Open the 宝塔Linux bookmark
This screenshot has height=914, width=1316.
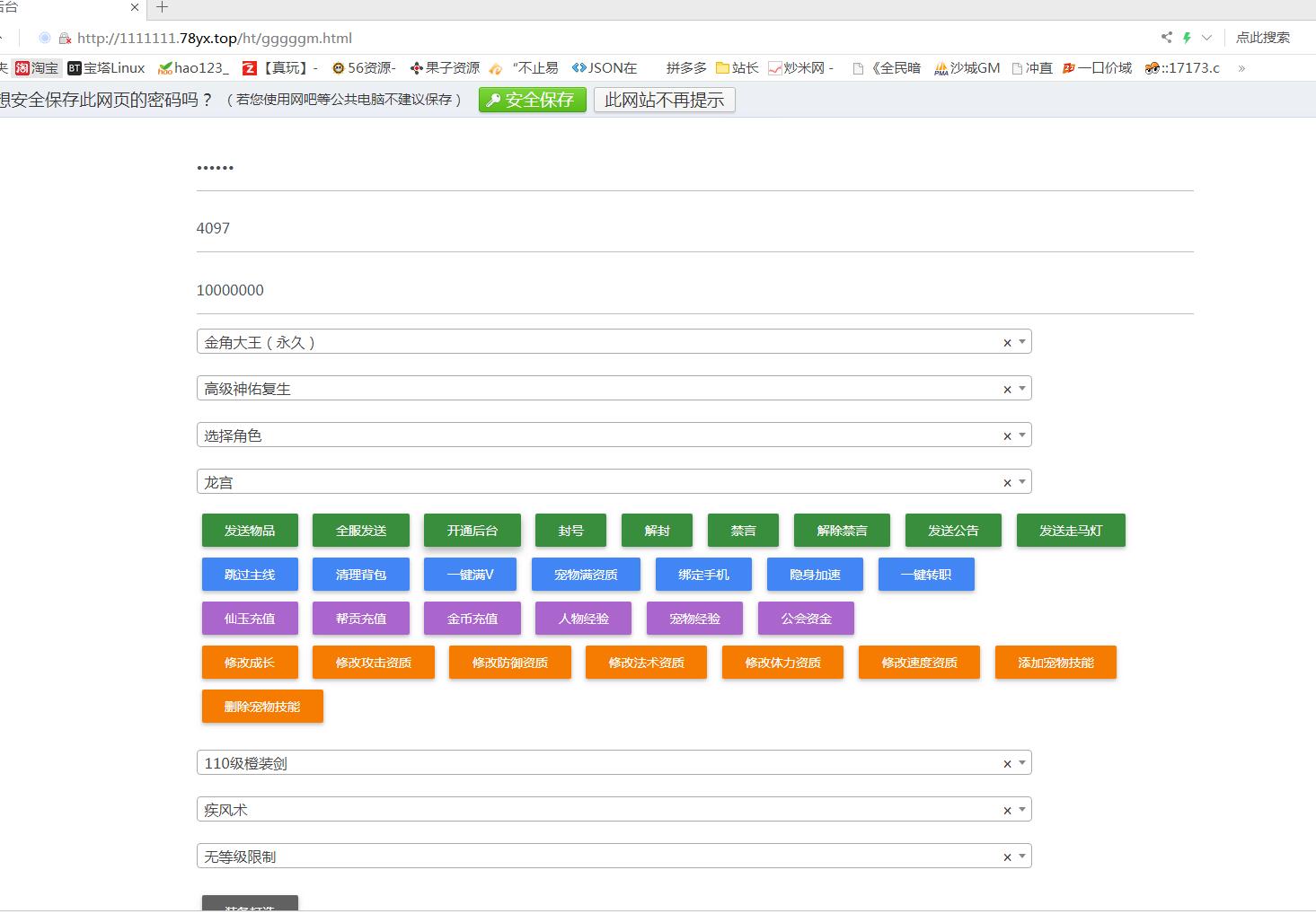tap(106, 68)
